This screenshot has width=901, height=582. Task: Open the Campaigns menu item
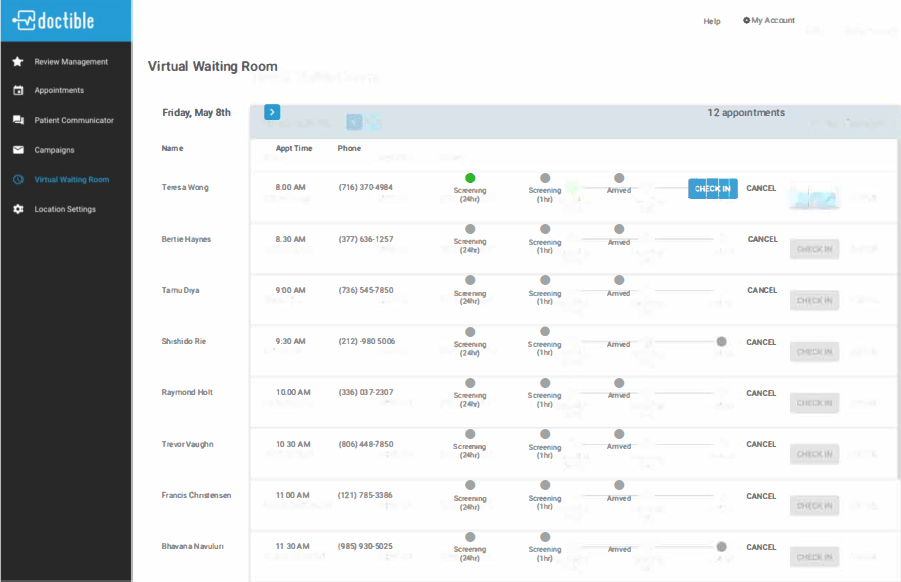[x=54, y=150]
